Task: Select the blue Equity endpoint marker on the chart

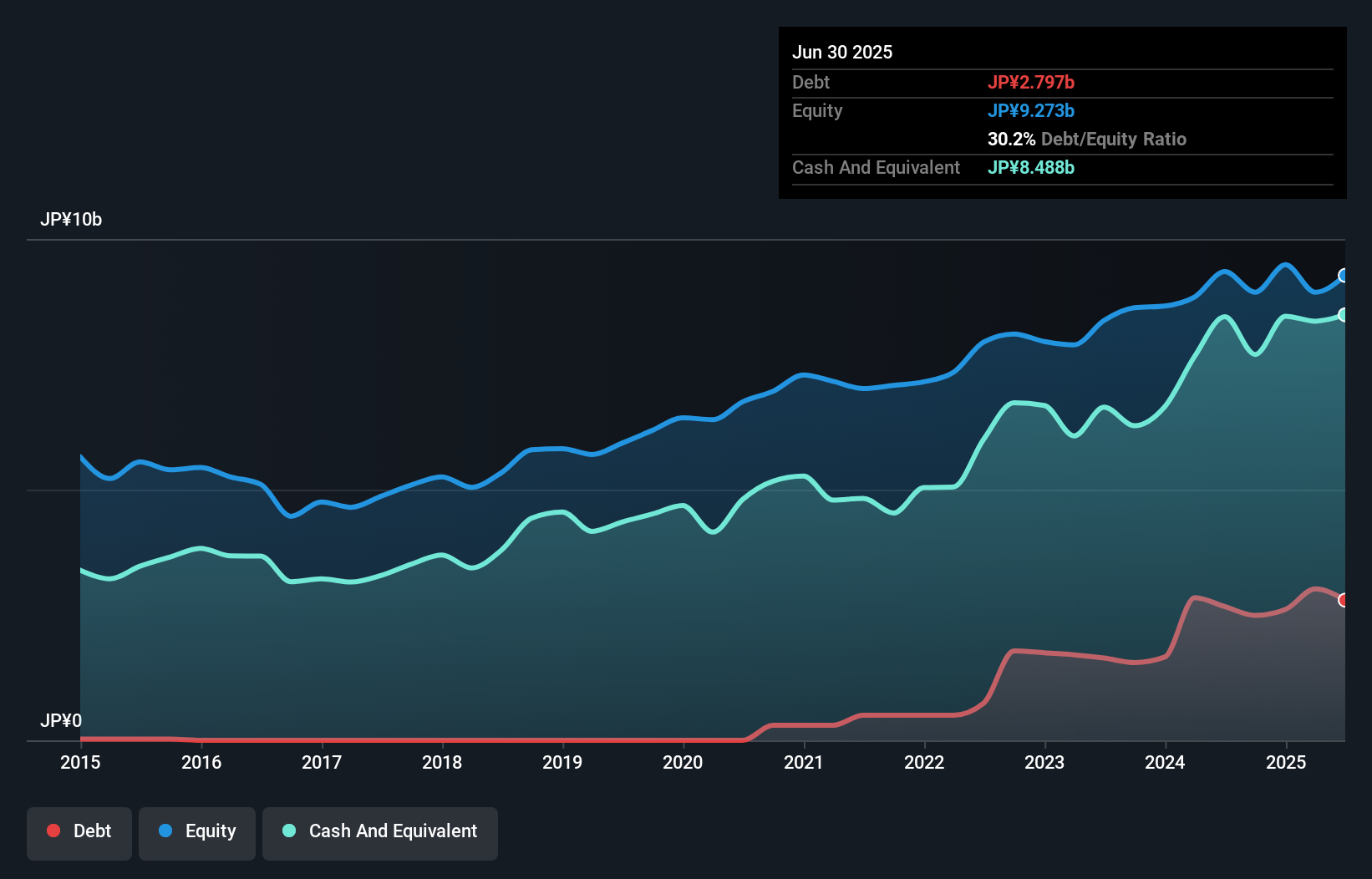Action: point(1343,276)
